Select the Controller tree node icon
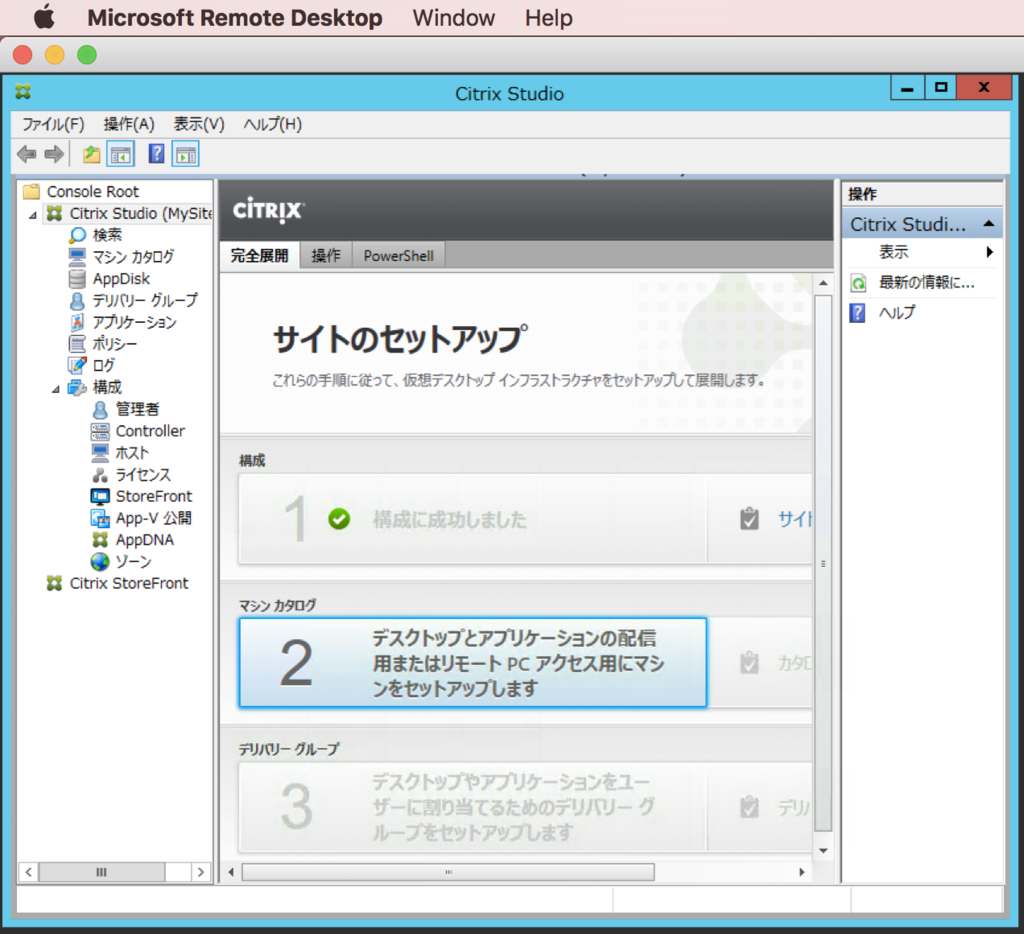This screenshot has height=934, width=1024. pos(100,431)
